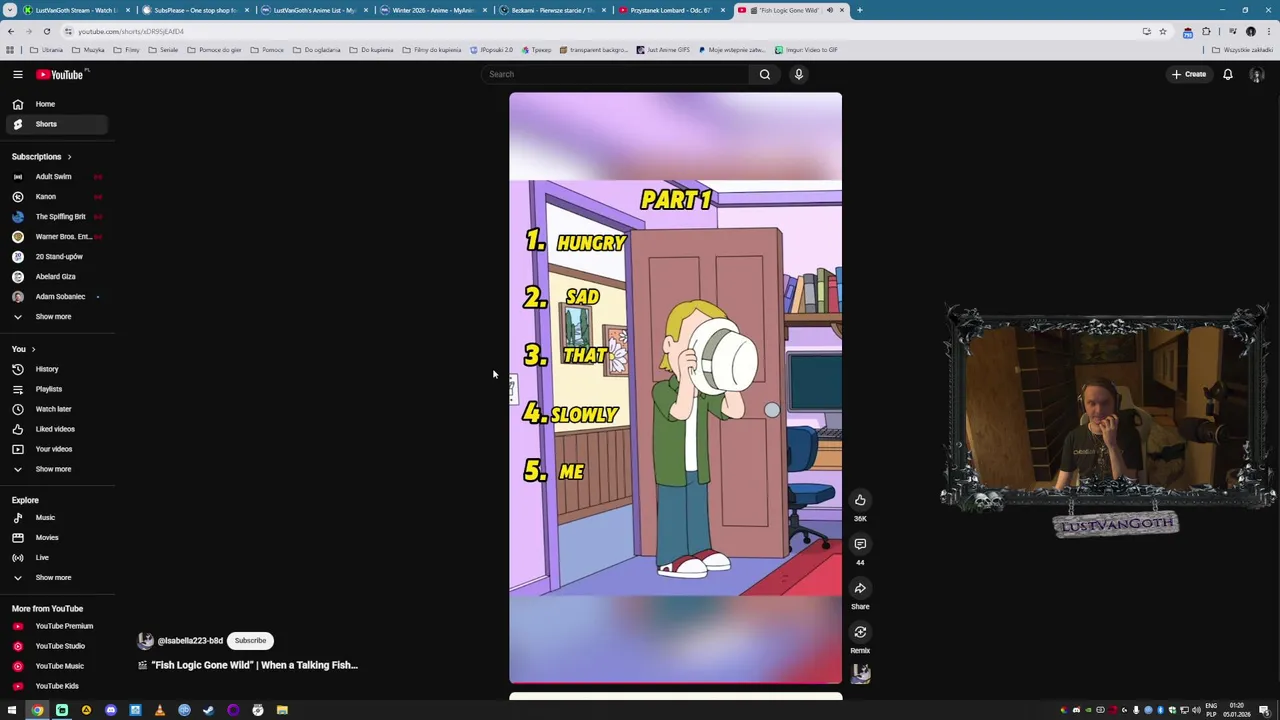Click the Shorts video player
The width and height of the screenshot is (1280, 720).
coord(675,388)
